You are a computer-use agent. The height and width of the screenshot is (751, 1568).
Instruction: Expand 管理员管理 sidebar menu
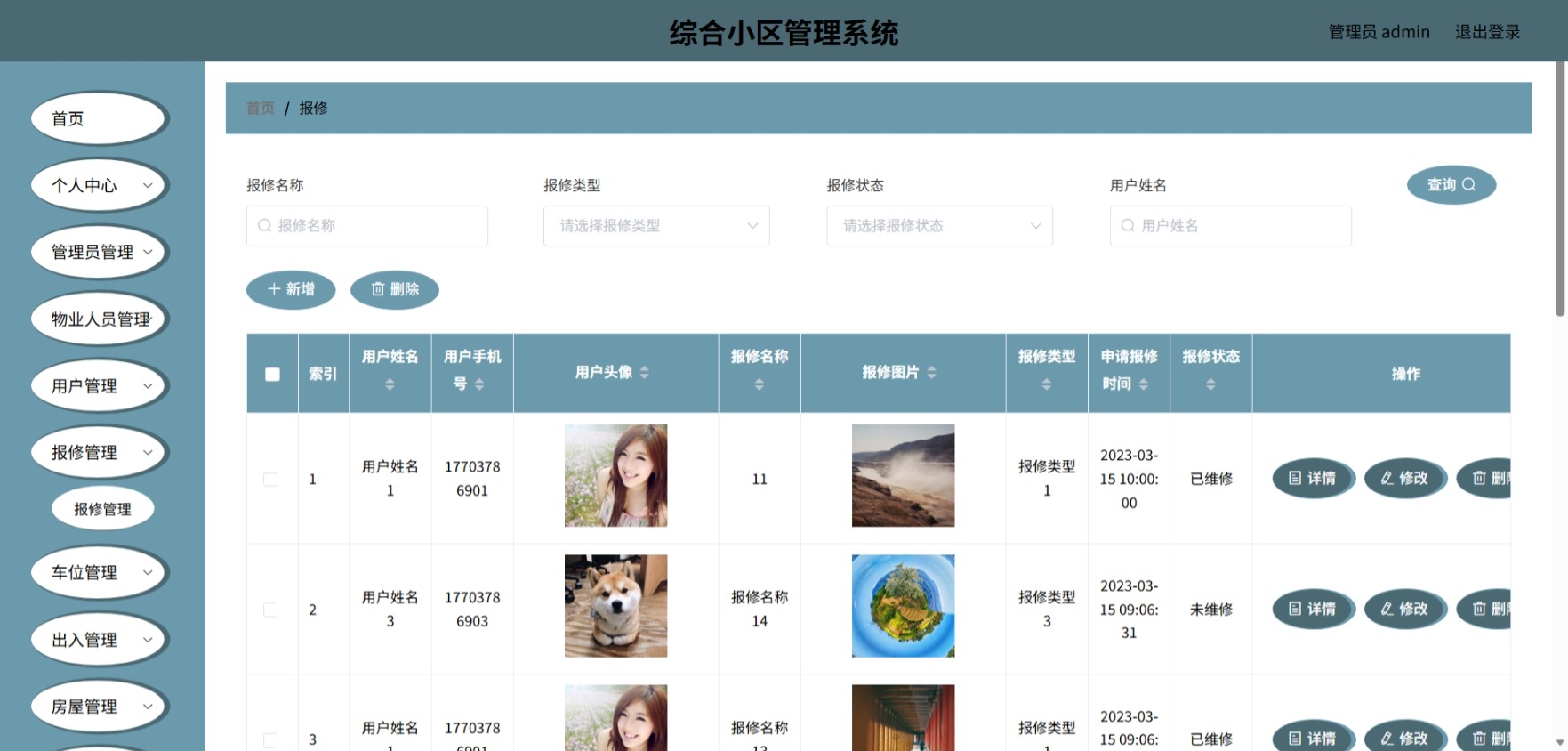pyautogui.click(x=100, y=252)
